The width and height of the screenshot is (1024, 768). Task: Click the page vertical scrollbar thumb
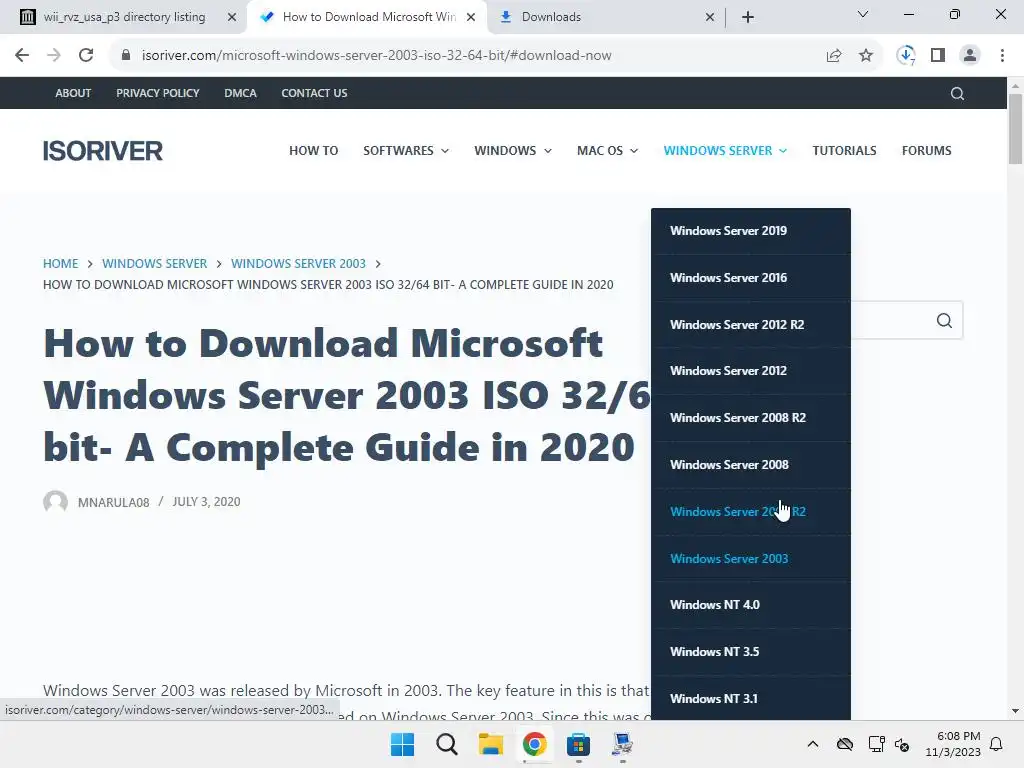click(1015, 129)
